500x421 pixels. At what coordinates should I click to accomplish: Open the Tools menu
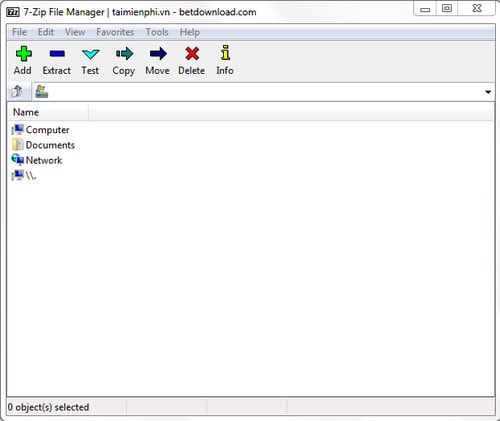(157, 32)
